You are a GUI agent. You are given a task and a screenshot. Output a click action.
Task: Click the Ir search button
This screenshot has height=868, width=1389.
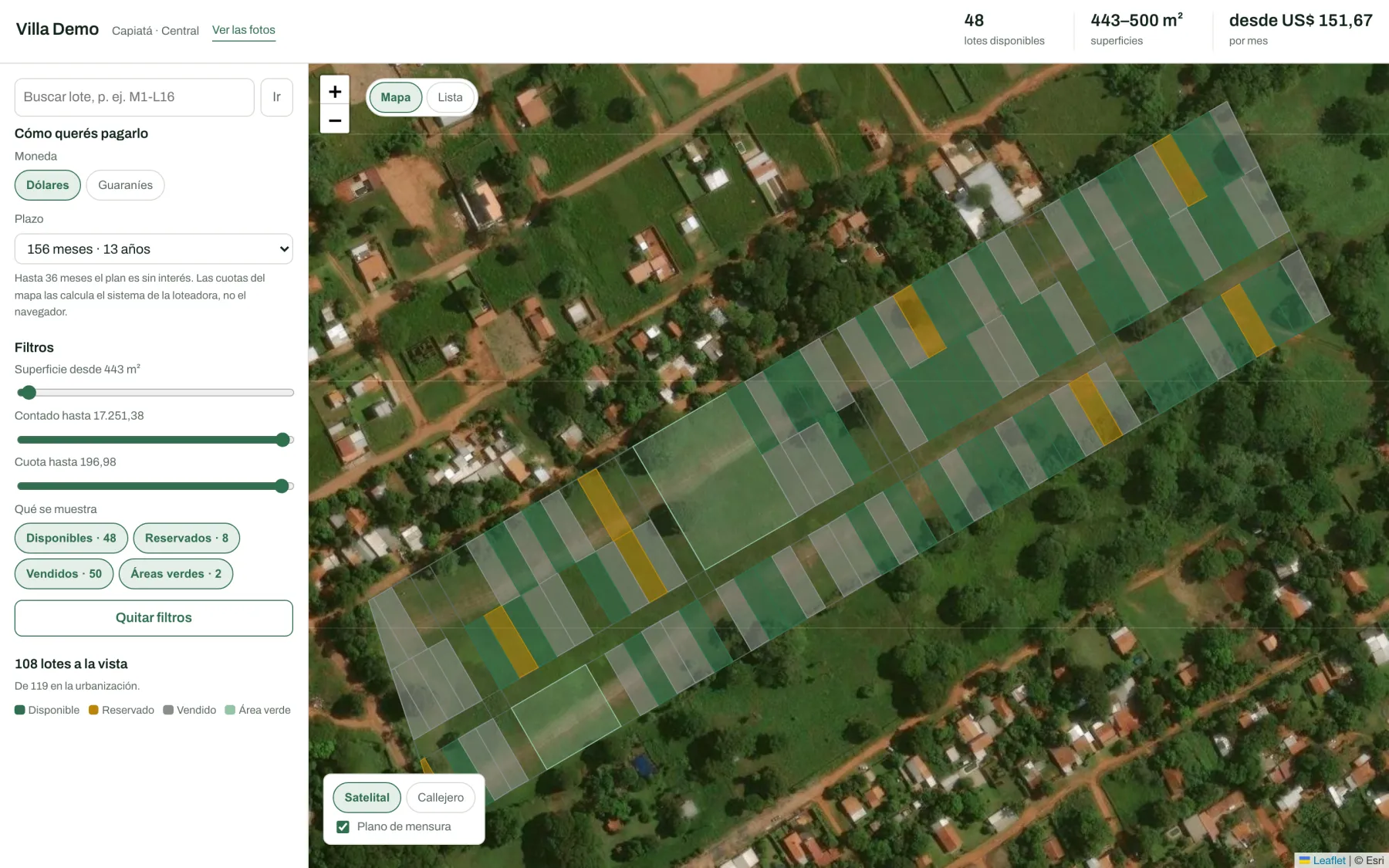[277, 97]
